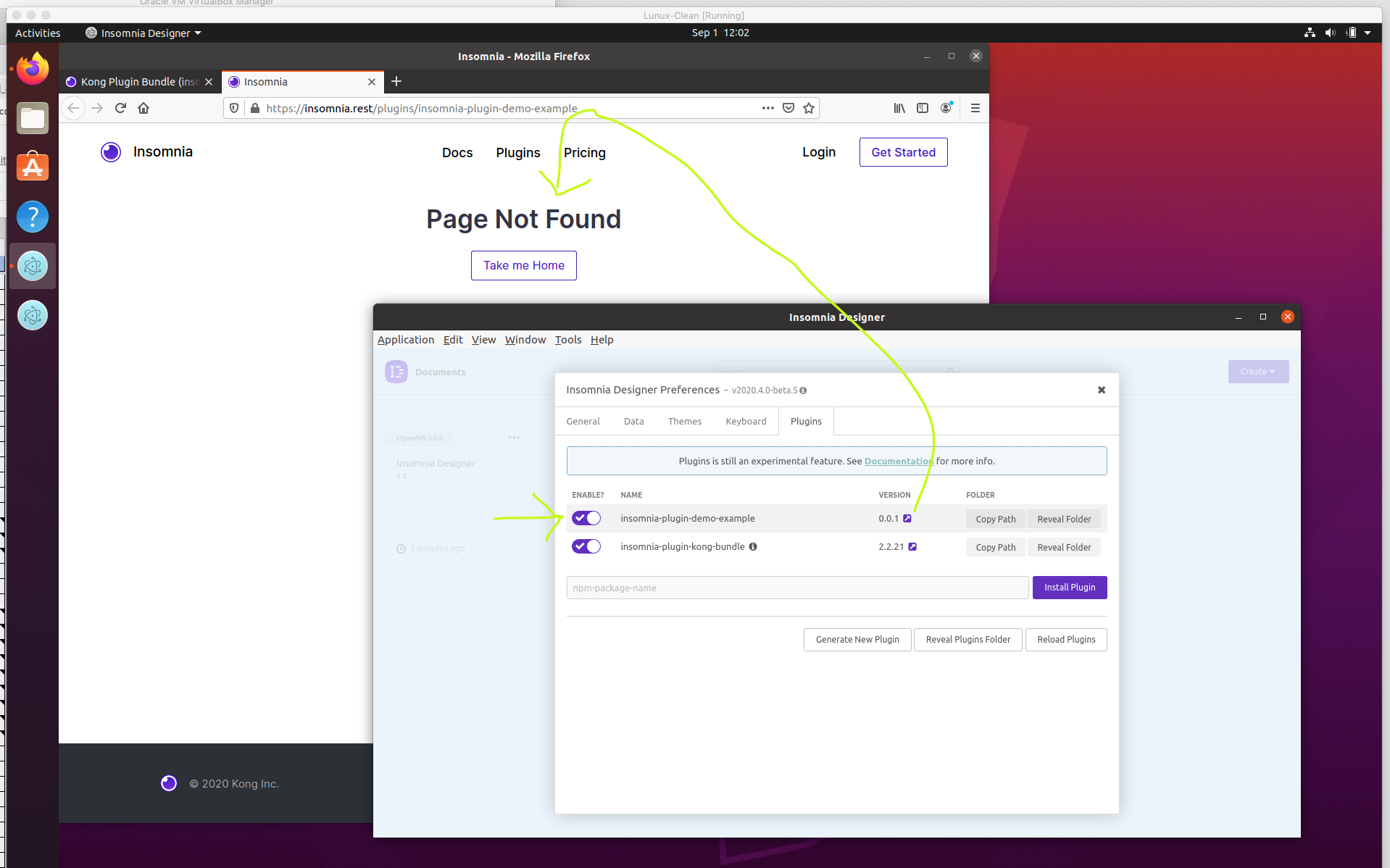This screenshot has height=868, width=1390.
Task: Switch to the General preferences tab
Action: click(x=583, y=421)
